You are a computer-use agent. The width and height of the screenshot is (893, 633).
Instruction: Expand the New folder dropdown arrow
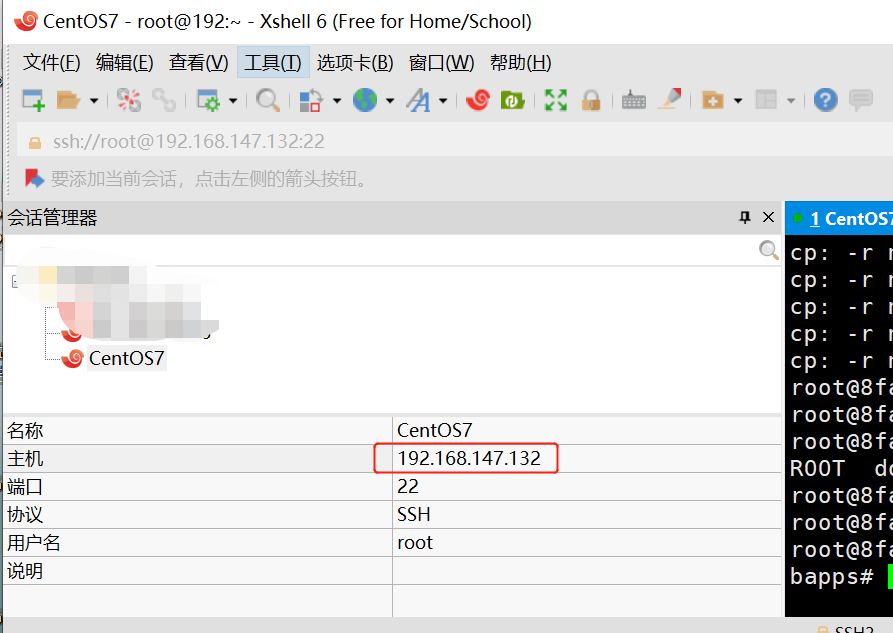pos(738,101)
